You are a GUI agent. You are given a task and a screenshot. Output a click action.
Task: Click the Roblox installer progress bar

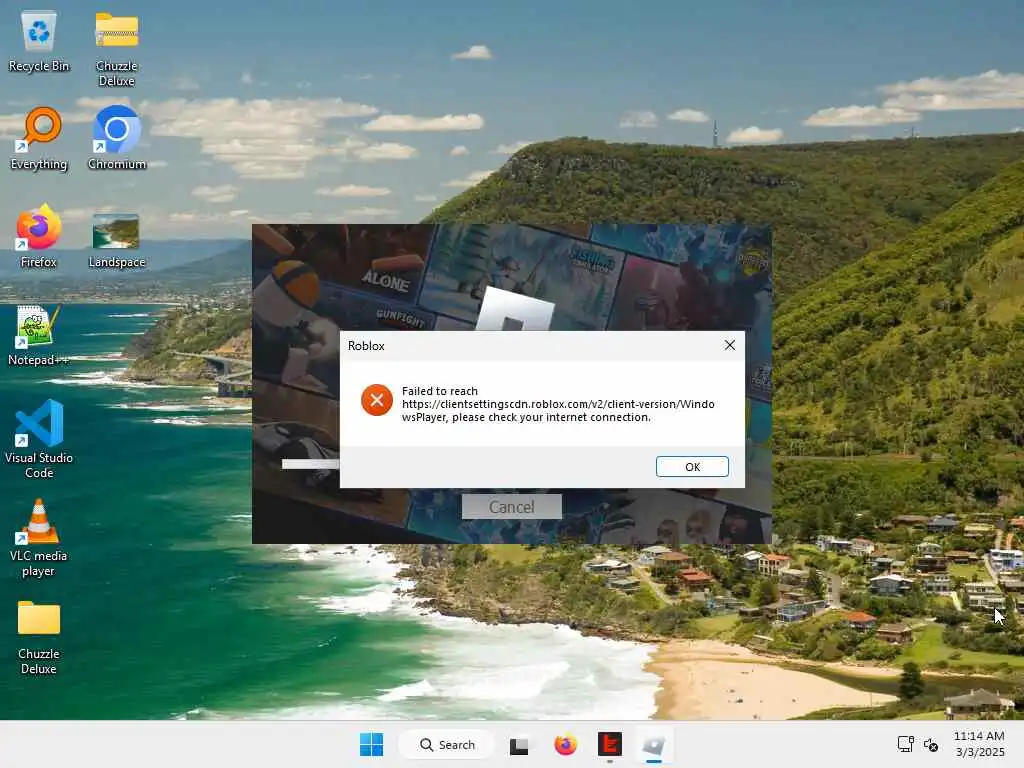click(310, 464)
